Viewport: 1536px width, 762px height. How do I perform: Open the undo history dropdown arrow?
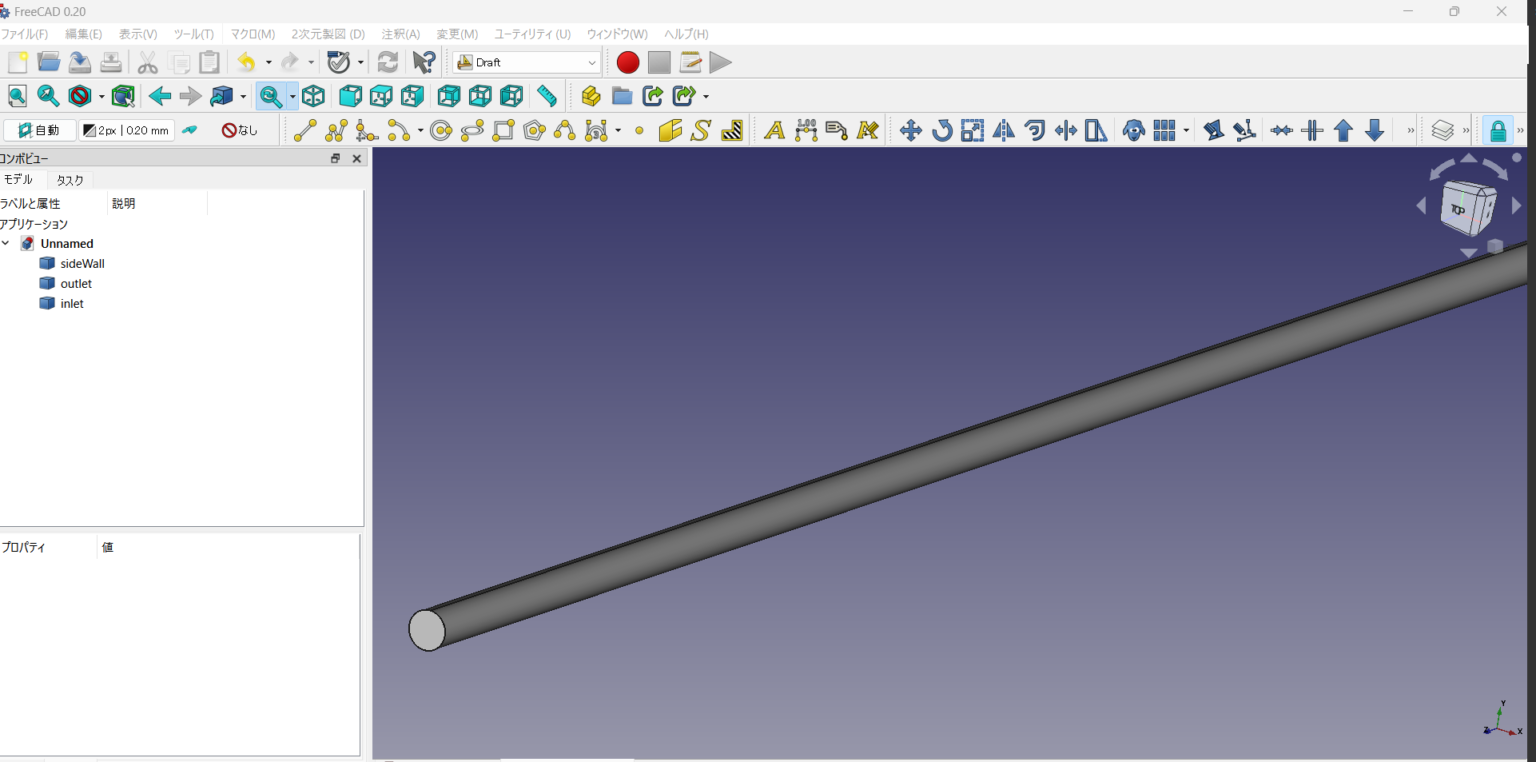tap(268, 62)
